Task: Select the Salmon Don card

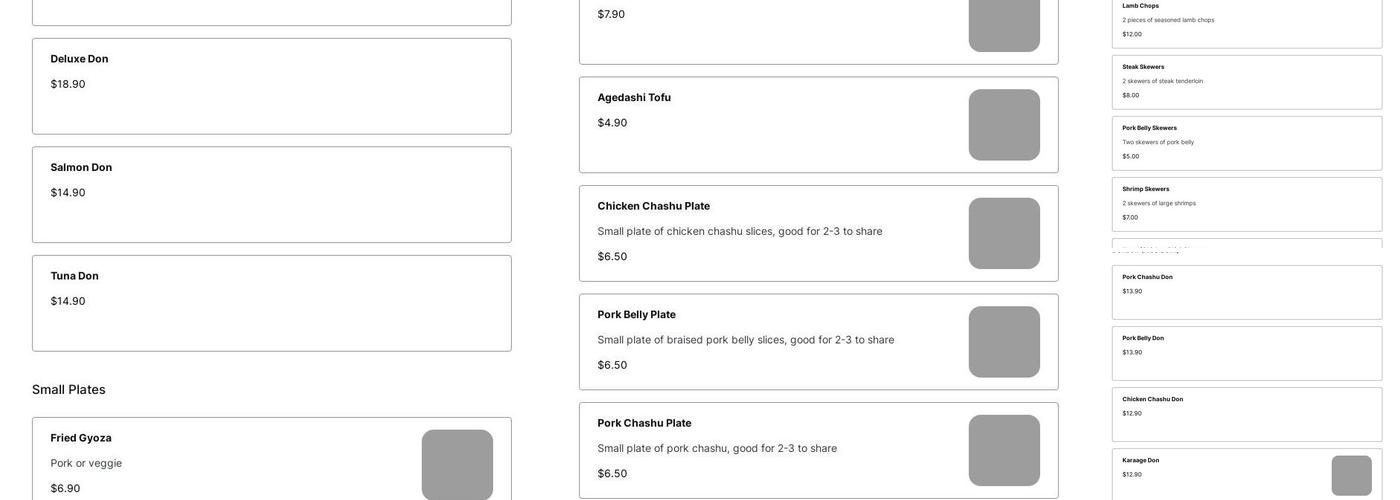Action: (x=271, y=195)
